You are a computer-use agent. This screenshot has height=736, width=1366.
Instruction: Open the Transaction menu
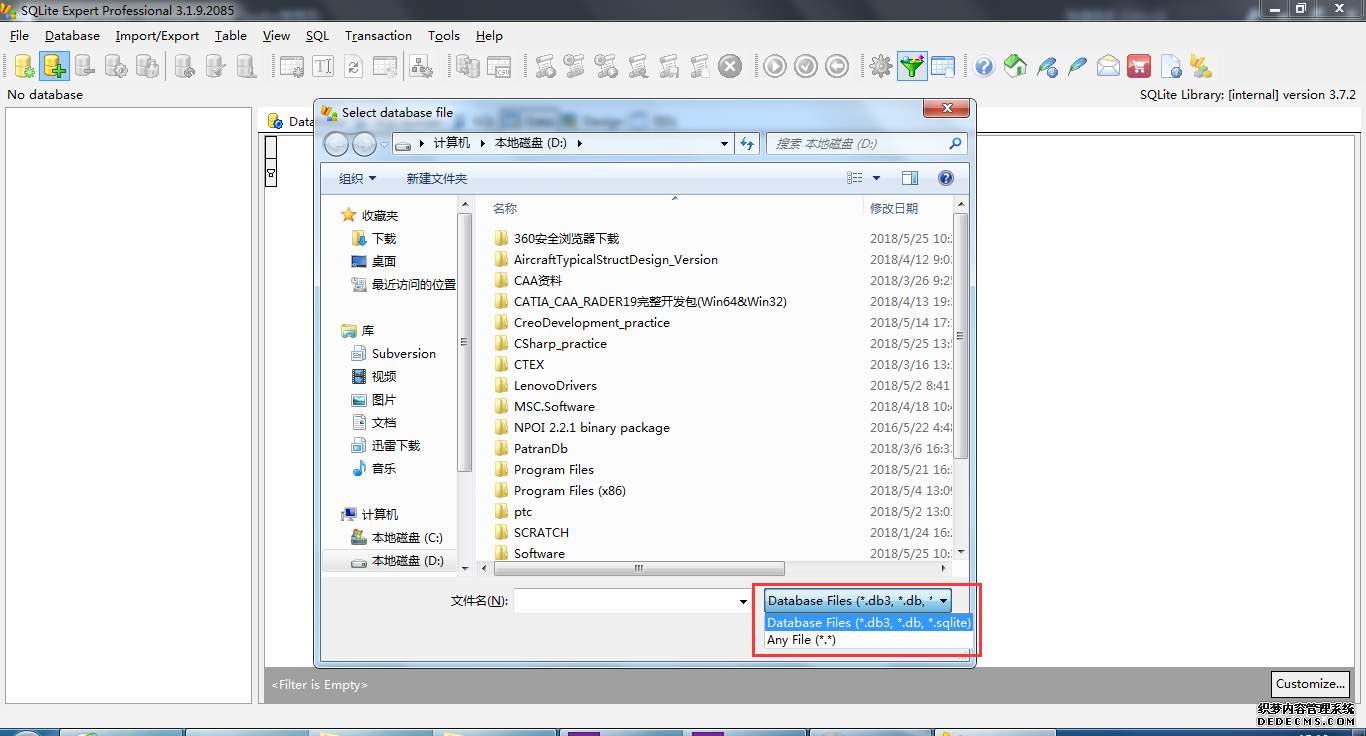click(x=378, y=36)
